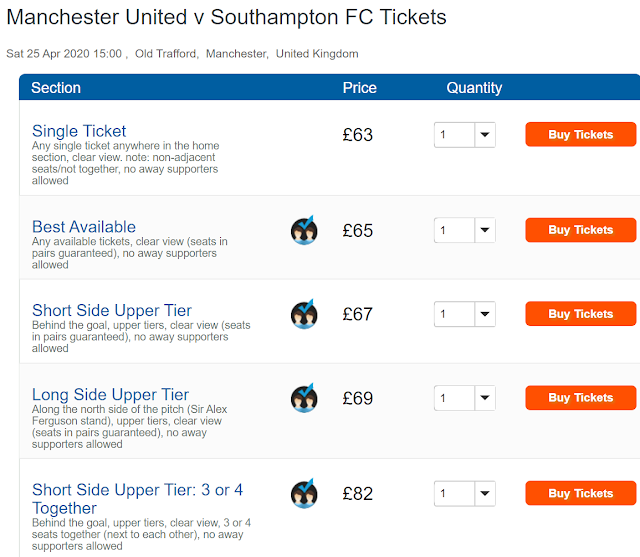Click the Section column header
This screenshot has height=557, width=640.
point(56,88)
